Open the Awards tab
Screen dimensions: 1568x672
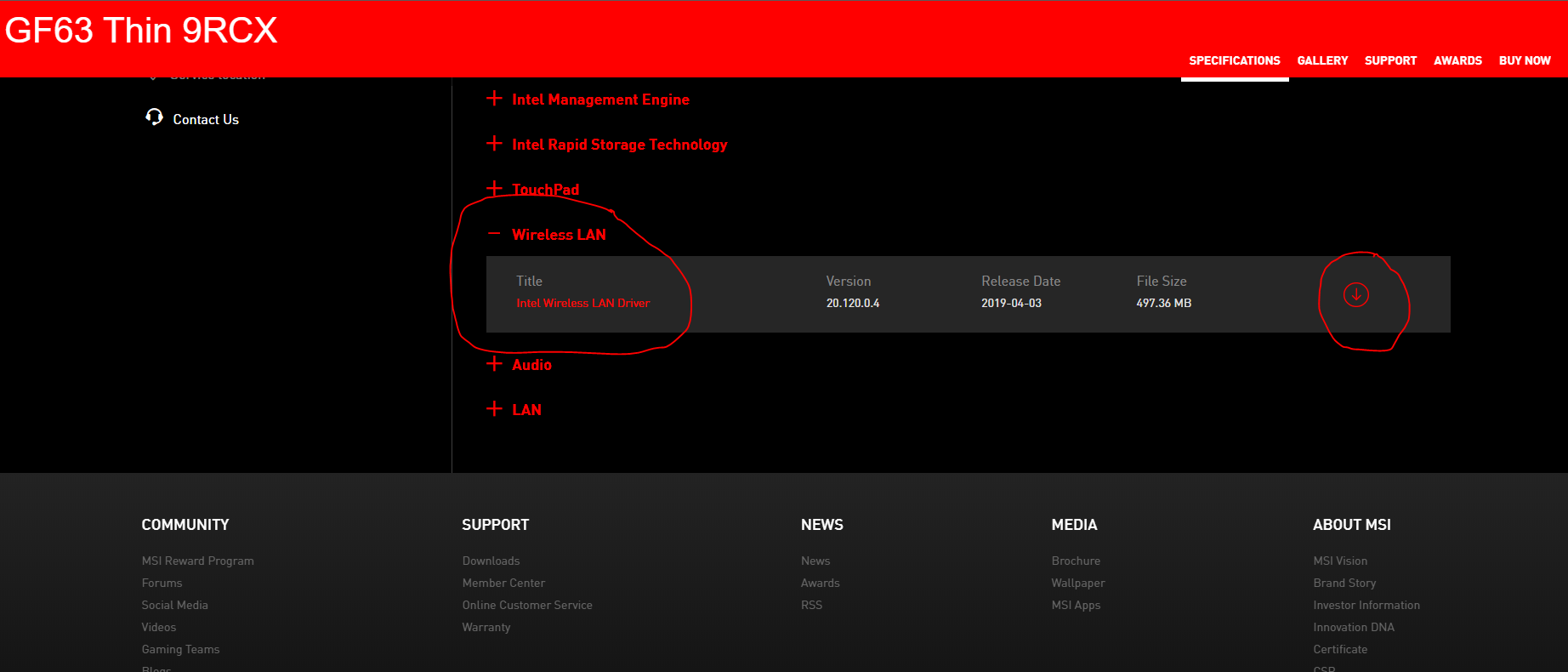tap(1457, 60)
